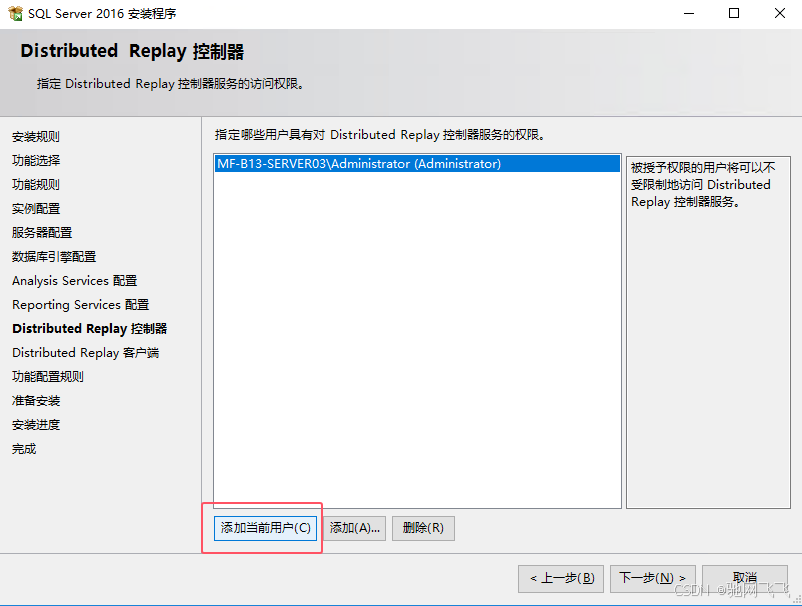This screenshot has width=802, height=606.
Task: Open Analysis Services 配置 step
Action: [x=75, y=281]
